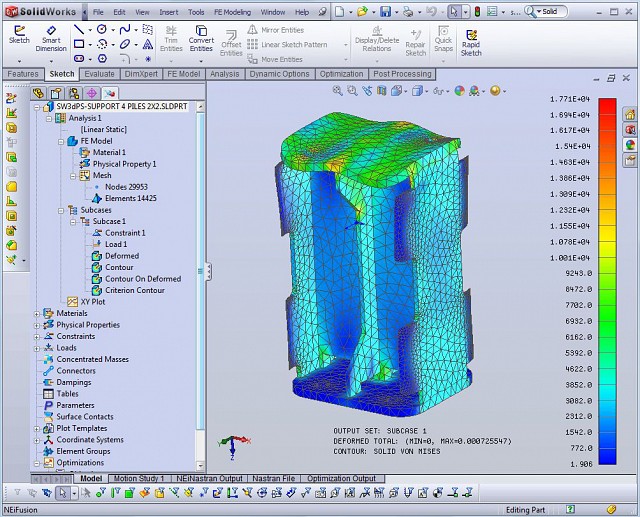The image size is (640, 517).
Task: Click the Save icon in title bar
Action: click(385, 12)
